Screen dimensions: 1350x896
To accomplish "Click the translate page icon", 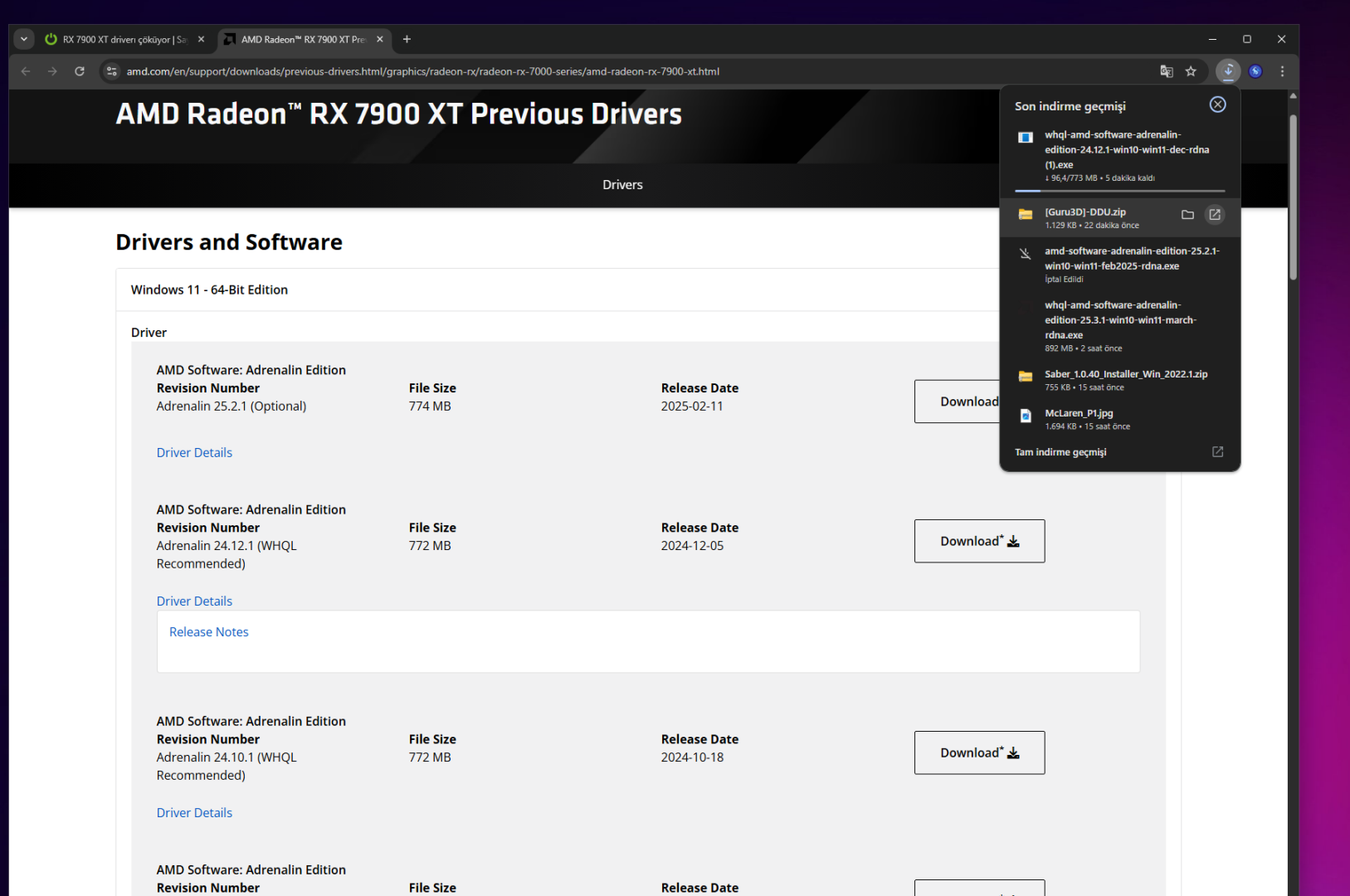I will pyautogui.click(x=1166, y=71).
